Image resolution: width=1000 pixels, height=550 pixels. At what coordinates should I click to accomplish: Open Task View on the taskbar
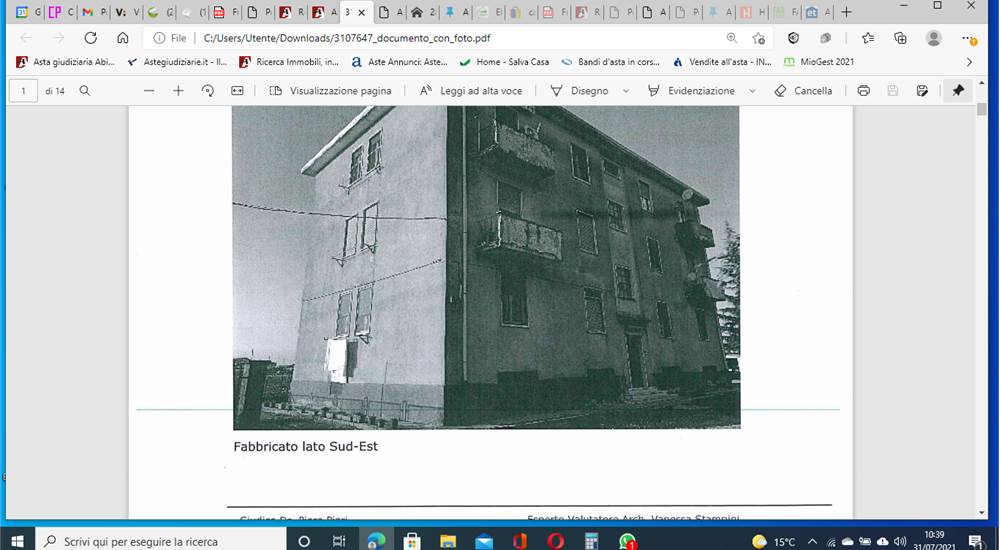pyautogui.click(x=339, y=541)
